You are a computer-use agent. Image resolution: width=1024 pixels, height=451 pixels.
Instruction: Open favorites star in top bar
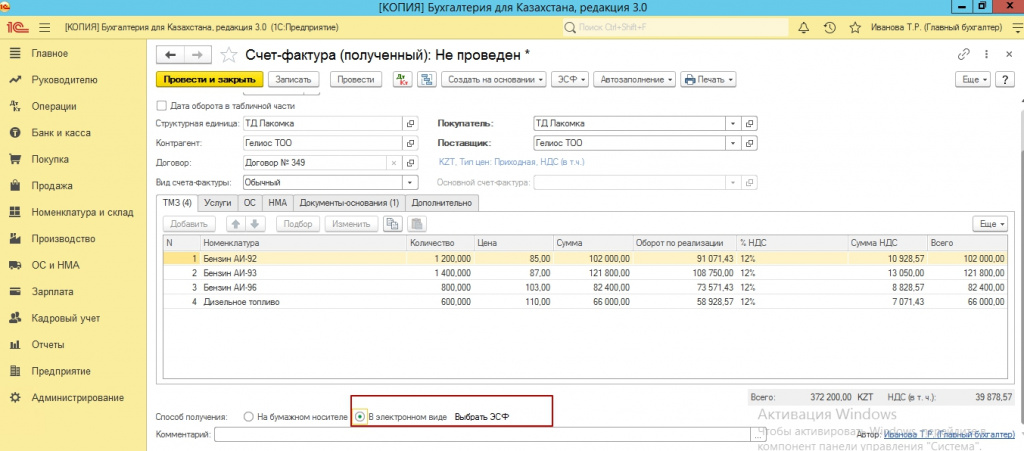(855, 28)
